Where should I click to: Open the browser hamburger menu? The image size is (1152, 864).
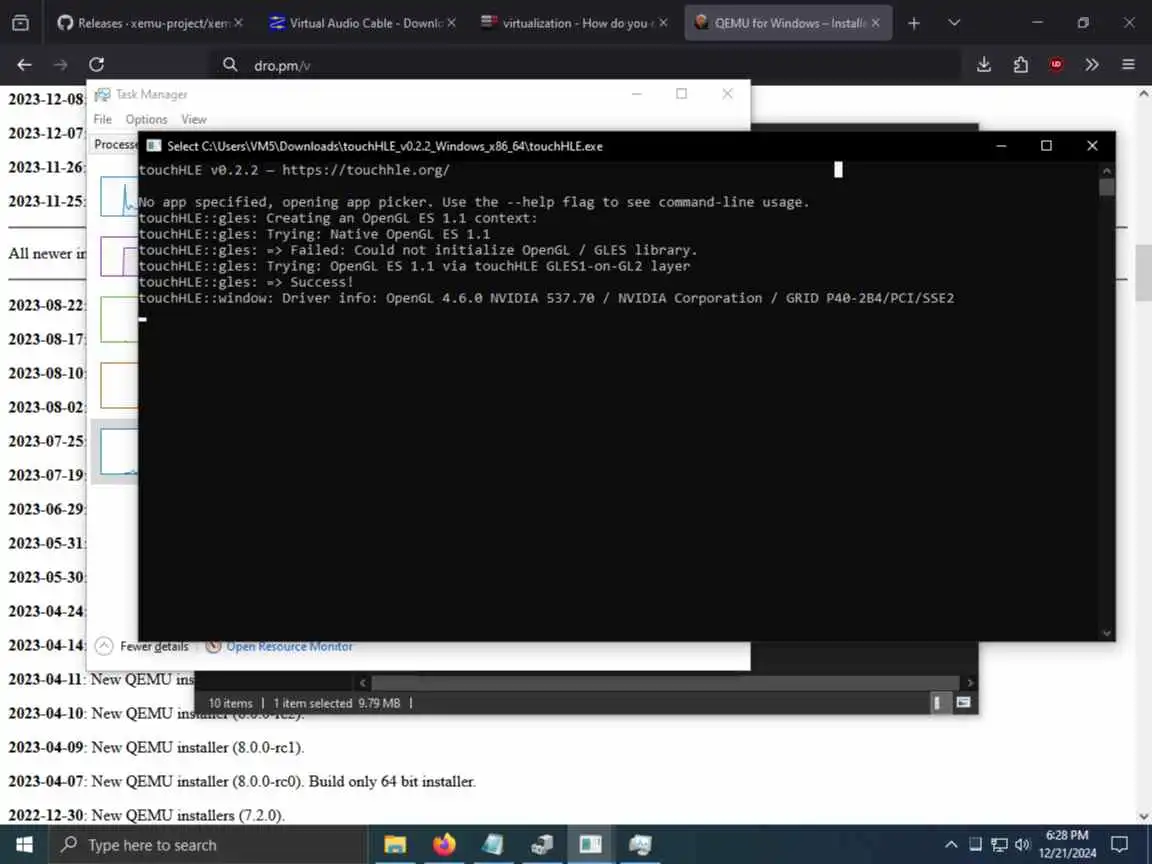click(1128, 65)
